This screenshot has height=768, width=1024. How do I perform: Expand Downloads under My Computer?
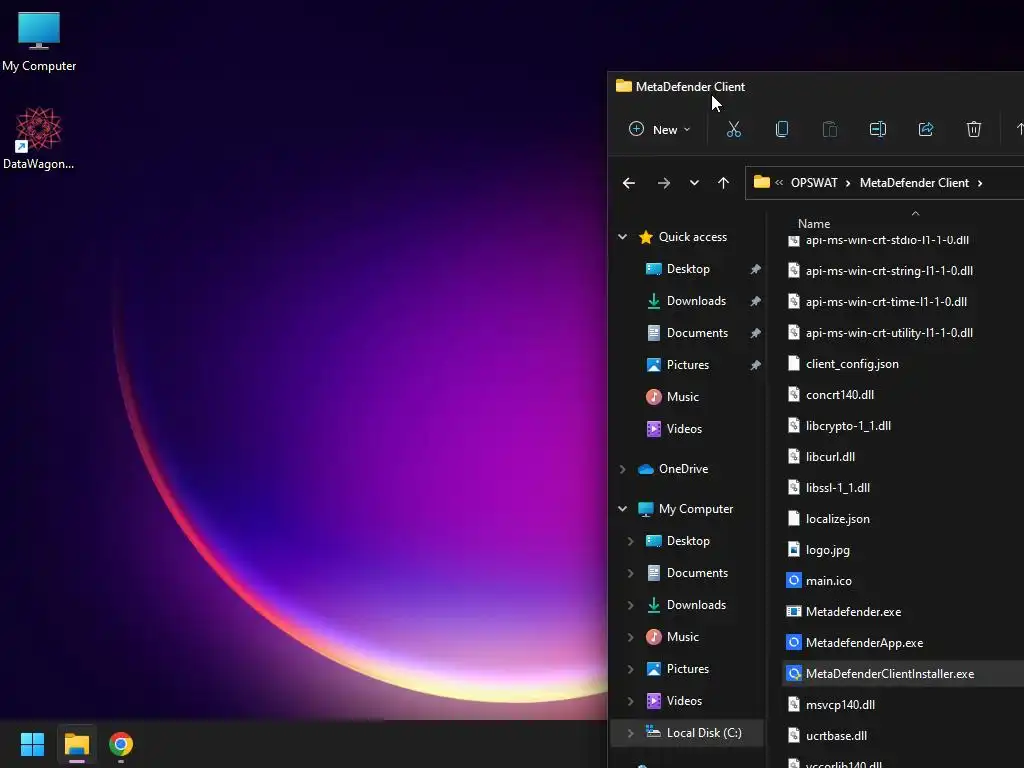pyautogui.click(x=630, y=605)
